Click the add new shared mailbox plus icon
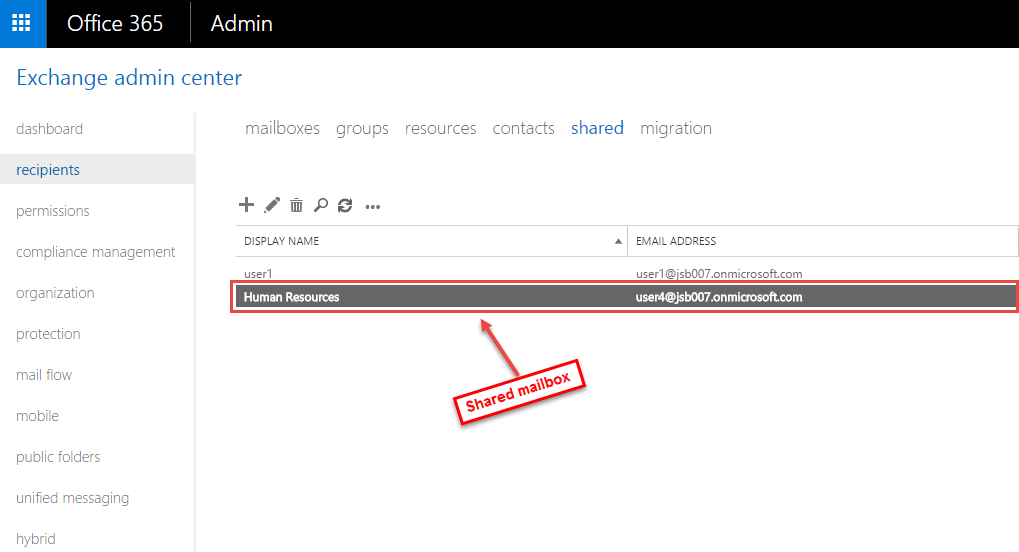 (x=246, y=205)
